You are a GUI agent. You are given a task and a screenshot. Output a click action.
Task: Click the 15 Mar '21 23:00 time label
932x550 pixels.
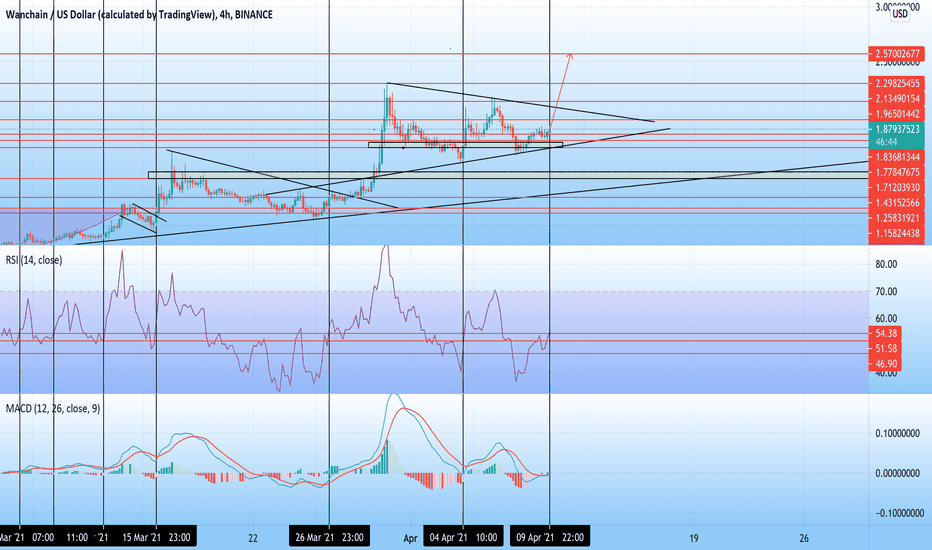156,538
